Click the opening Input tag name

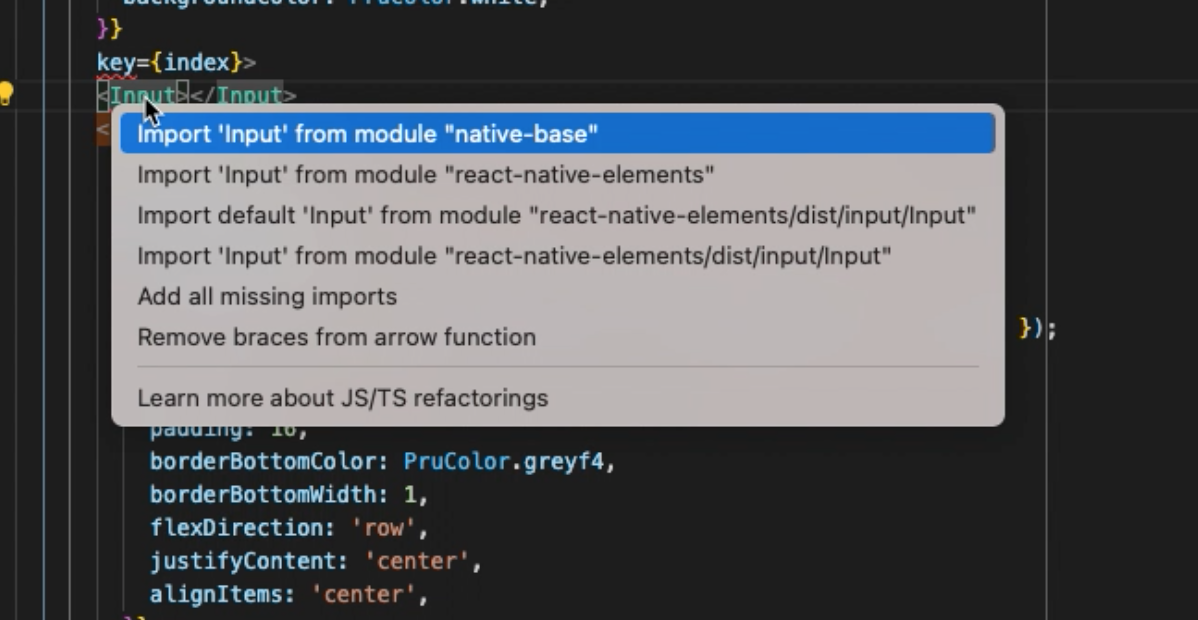click(x=142, y=96)
